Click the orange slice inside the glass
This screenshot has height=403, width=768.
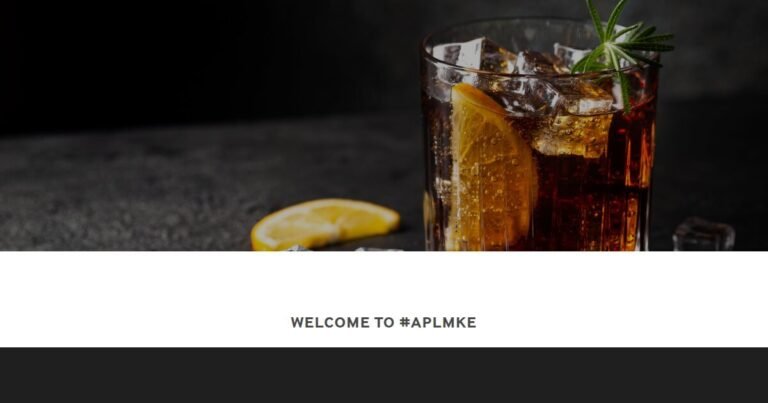491,166
